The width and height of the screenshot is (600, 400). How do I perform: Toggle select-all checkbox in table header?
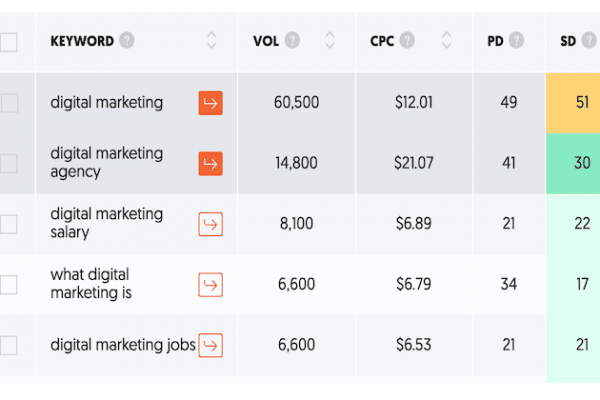tap(8, 42)
